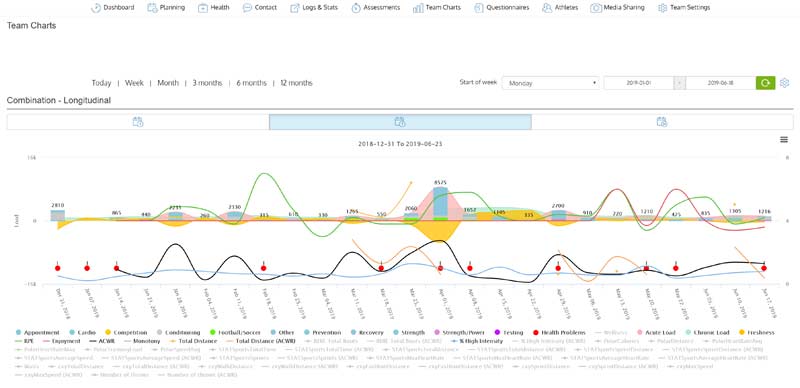Click the start date field 2019-01-01
The height and width of the screenshot is (388, 800).
click(639, 83)
